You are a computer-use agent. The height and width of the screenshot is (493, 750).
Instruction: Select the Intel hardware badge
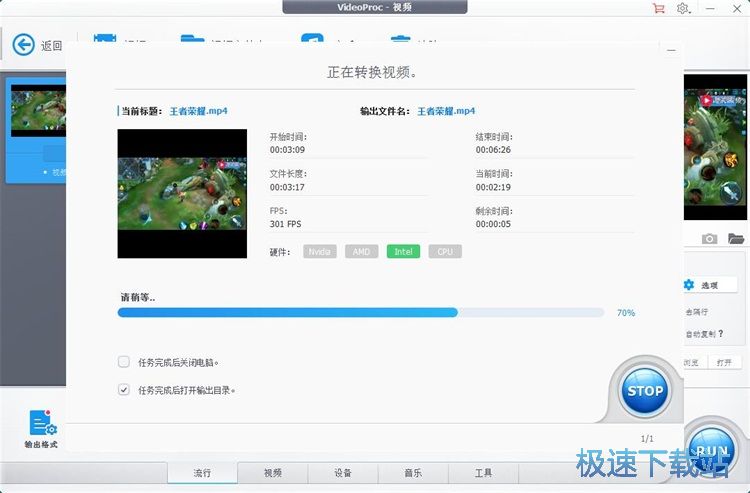tap(403, 252)
